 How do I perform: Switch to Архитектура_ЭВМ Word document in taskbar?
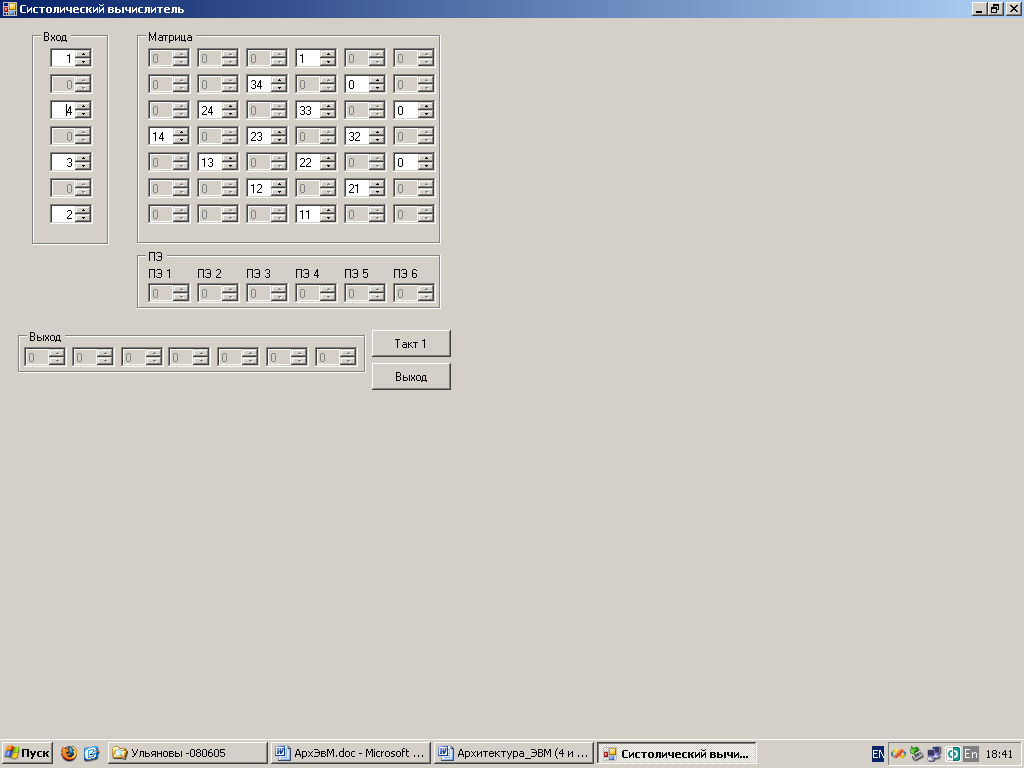click(x=514, y=753)
